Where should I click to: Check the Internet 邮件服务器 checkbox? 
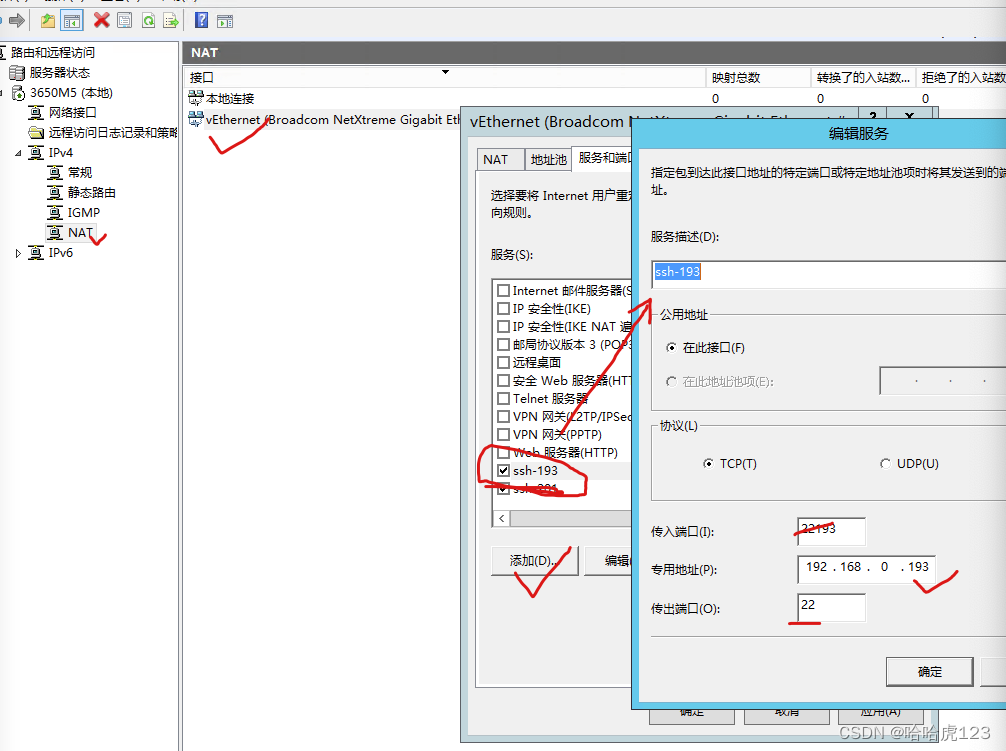[x=504, y=291]
